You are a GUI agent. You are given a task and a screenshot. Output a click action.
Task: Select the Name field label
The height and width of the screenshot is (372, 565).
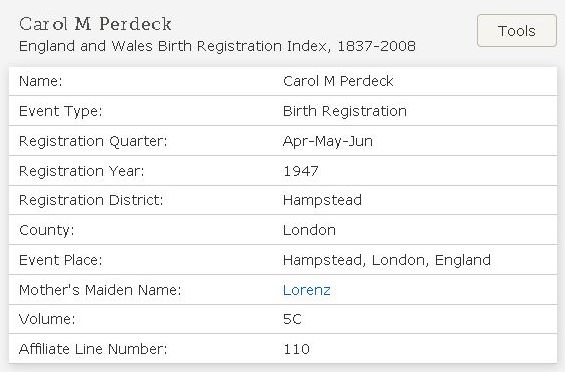click(41, 81)
